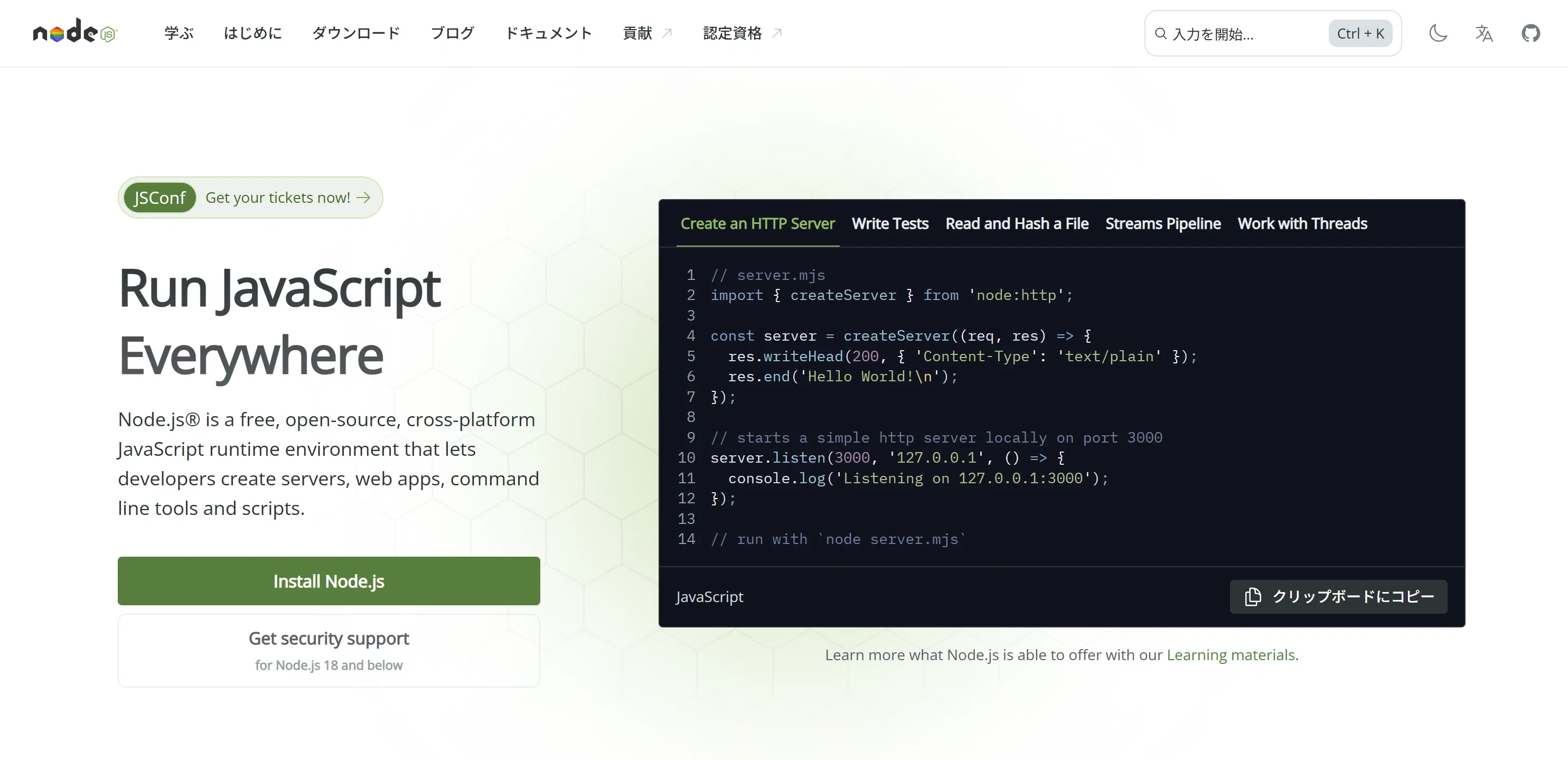Open ドキュメント navigation link
The image size is (1568, 760).
(x=549, y=33)
